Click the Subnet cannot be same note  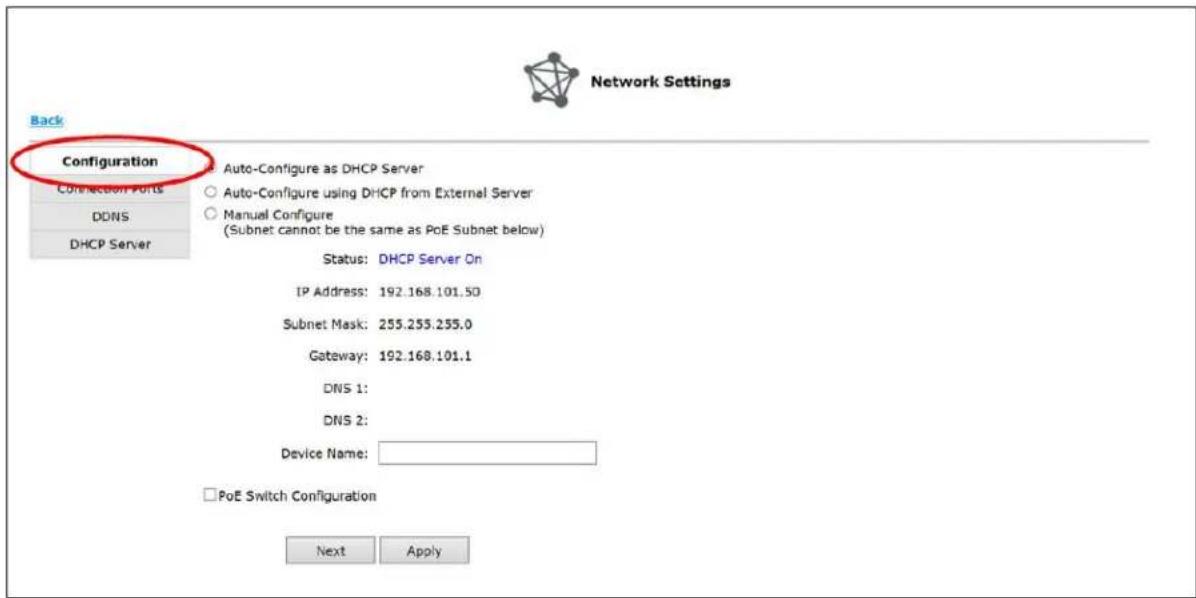383,230
